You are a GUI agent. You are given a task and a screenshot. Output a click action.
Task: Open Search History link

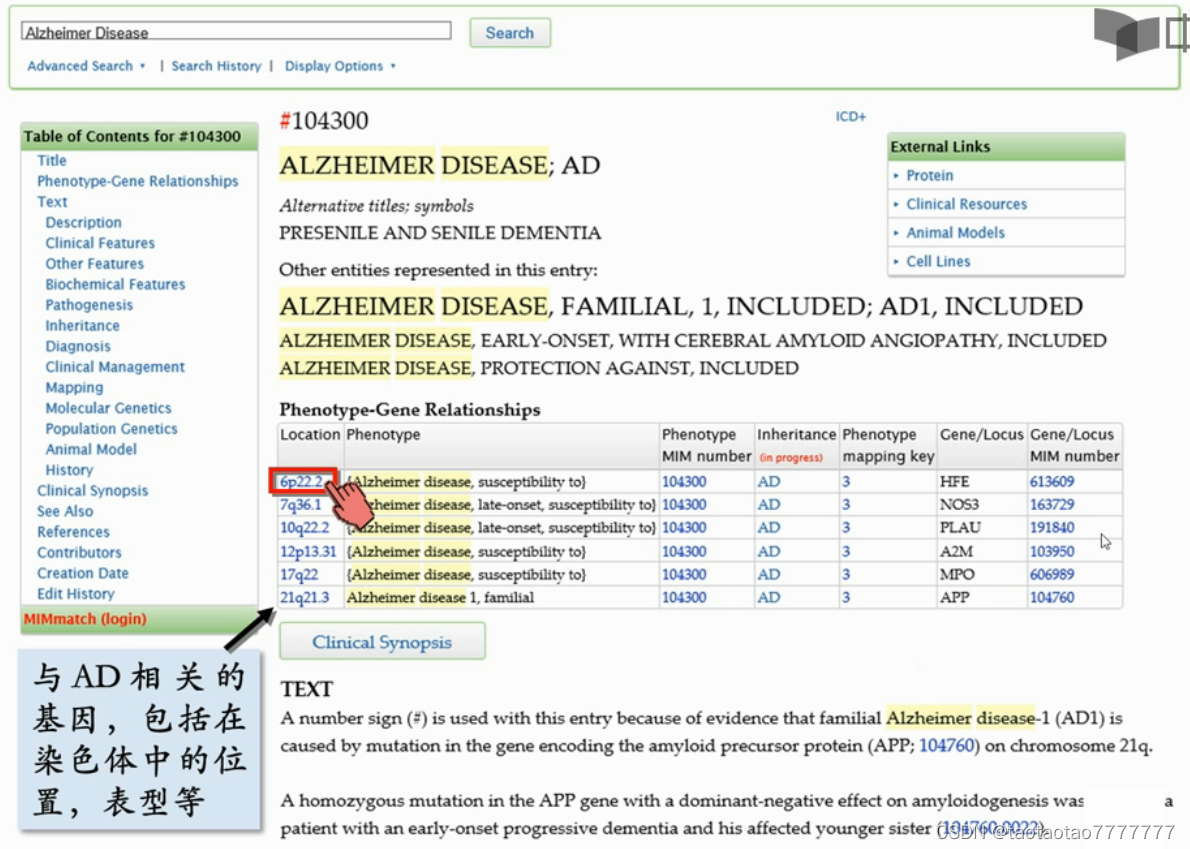(216, 66)
